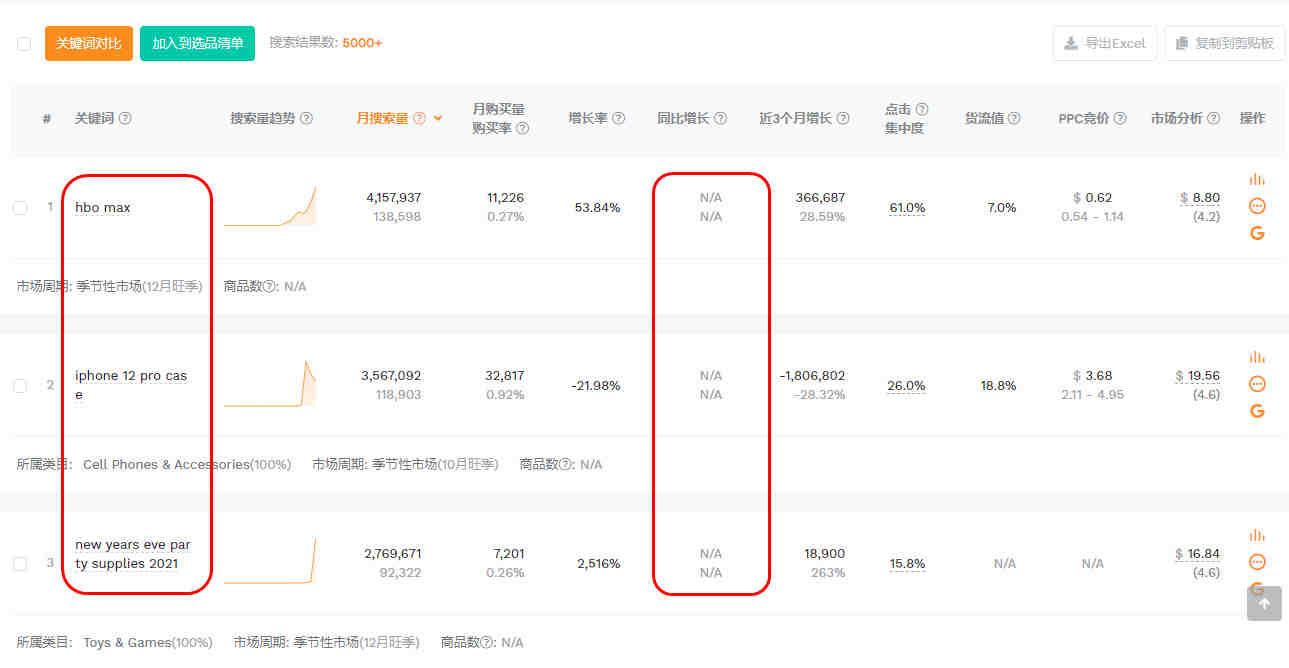The image size is (1289, 668).
Task: Check the iphone 12 pro case row checkbox
Action: (x=20, y=386)
